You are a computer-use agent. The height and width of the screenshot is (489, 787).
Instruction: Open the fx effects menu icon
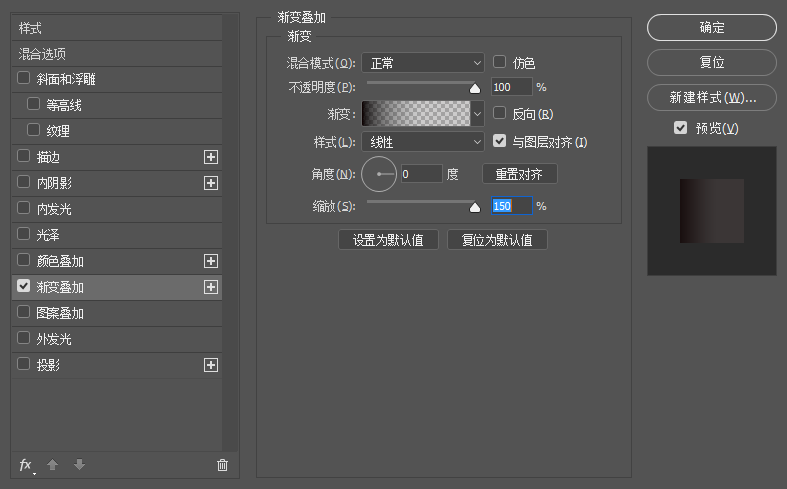[x=27, y=465]
